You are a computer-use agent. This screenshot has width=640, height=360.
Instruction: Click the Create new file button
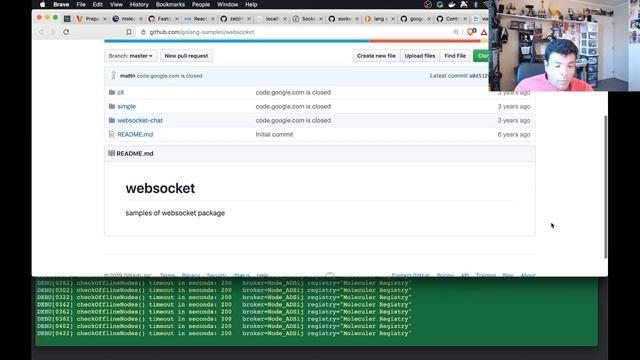[x=376, y=56]
